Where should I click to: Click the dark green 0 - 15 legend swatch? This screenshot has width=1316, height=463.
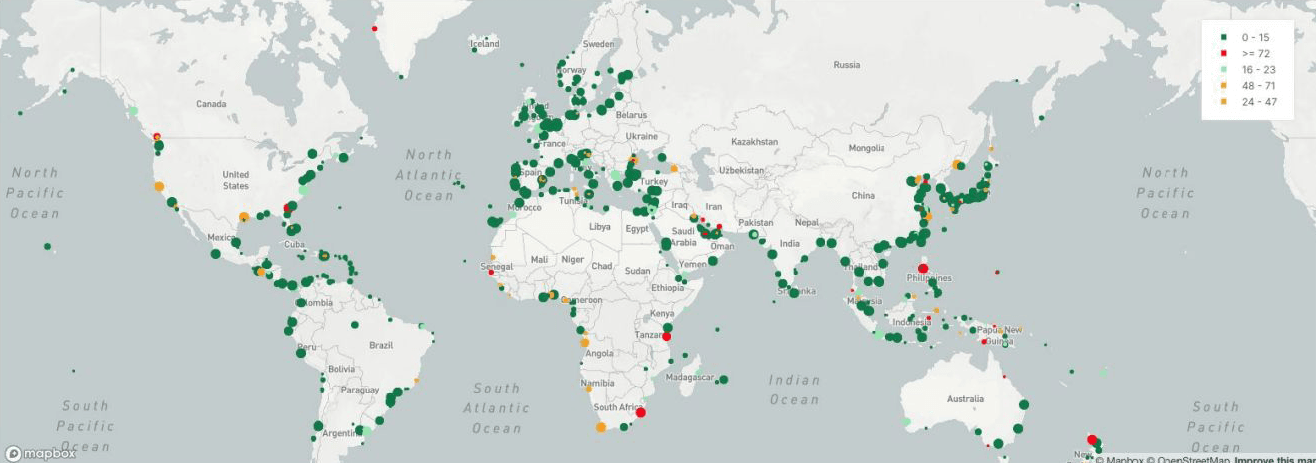pyautogui.click(x=1223, y=37)
